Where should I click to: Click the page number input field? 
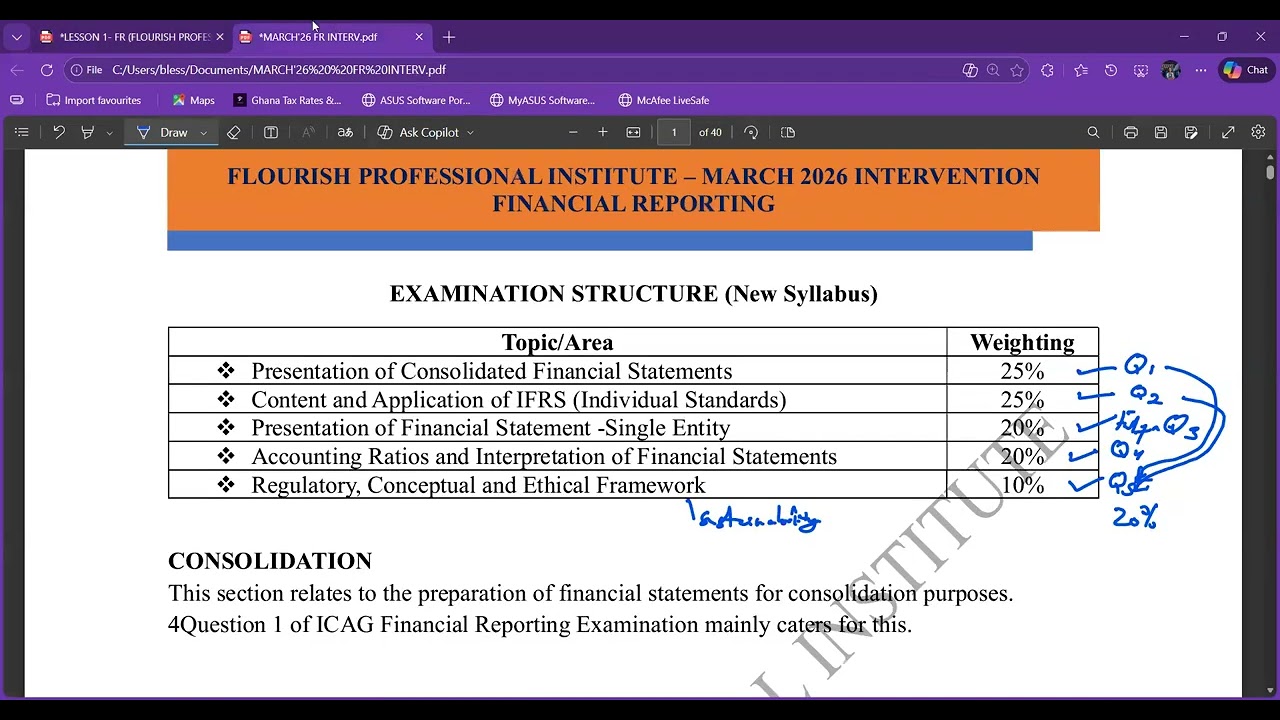674,132
